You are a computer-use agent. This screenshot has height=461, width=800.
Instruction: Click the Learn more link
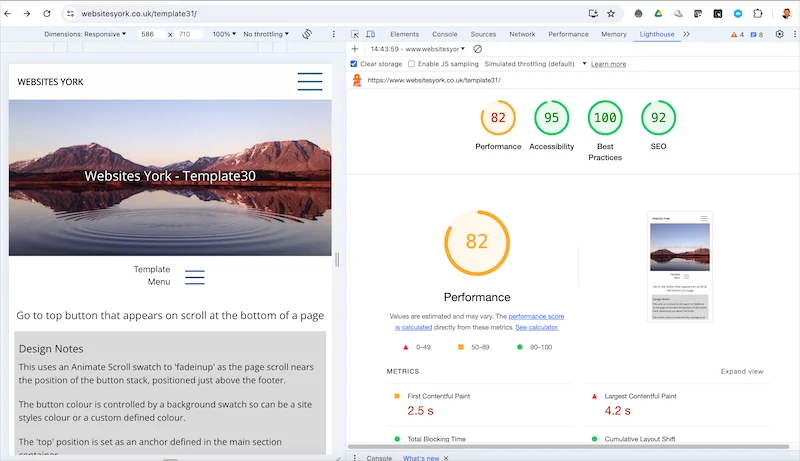pyautogui.click(x=608, y=64)
